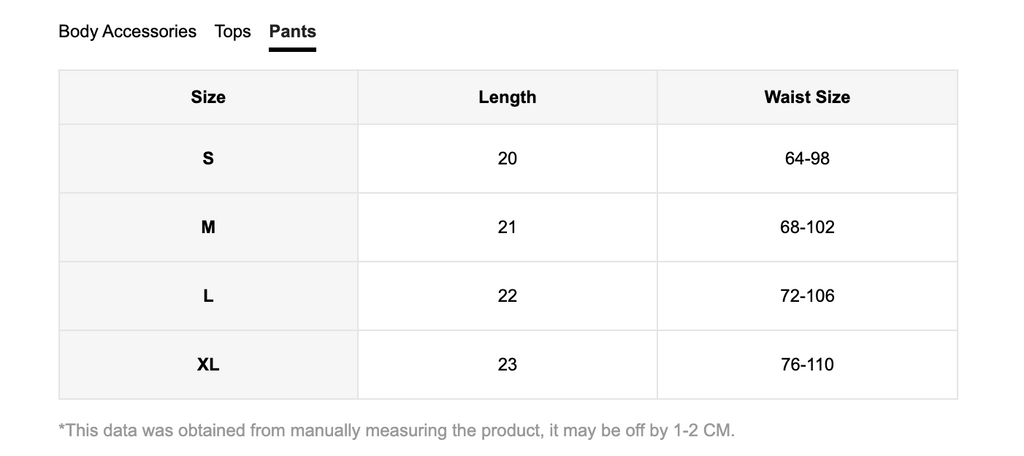Click the manual measurement disclaimer note
This screenshot has width=1024, height=456.
396,431
